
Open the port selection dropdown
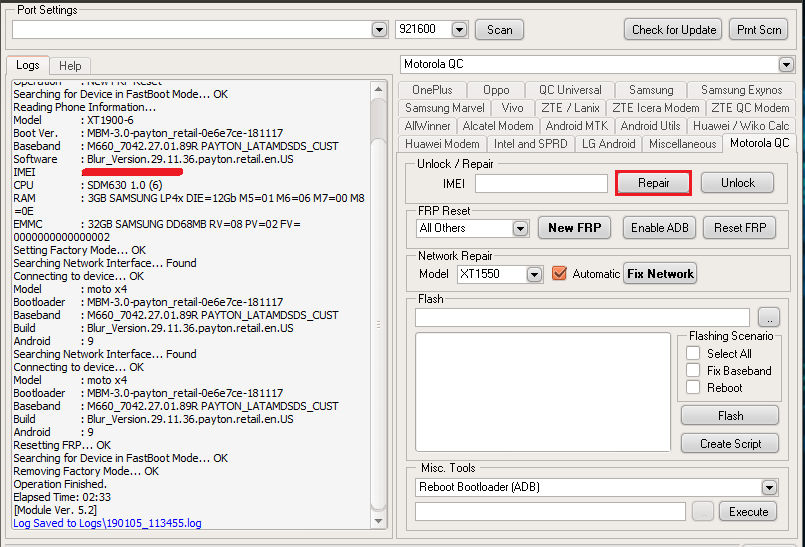(x=379, y=30)
